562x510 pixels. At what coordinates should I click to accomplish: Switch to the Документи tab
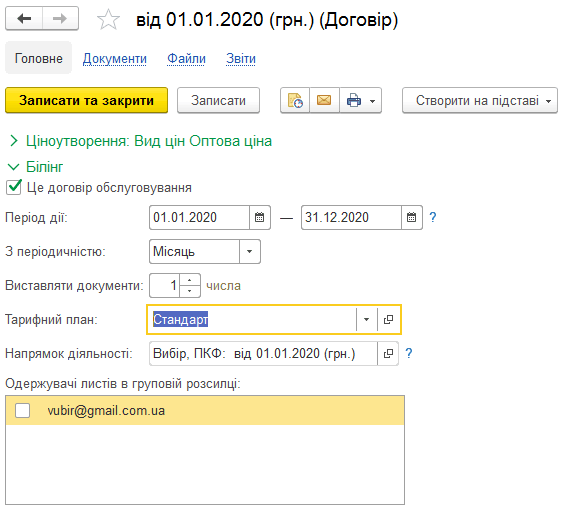(x=115, y=58)
